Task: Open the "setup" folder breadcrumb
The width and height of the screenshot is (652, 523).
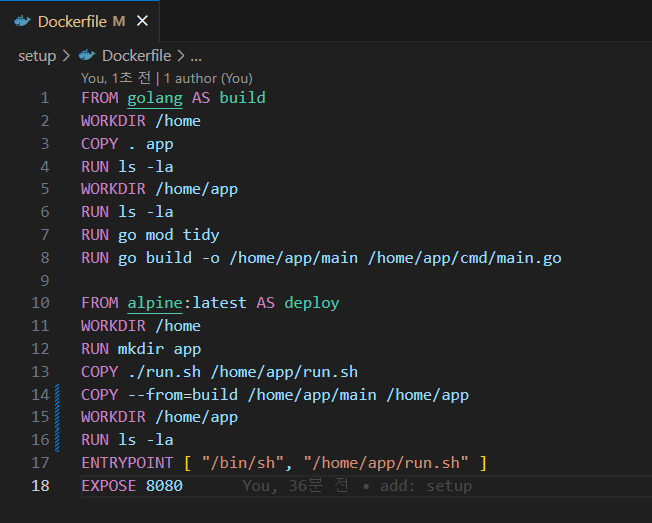Action: (37, 56)
